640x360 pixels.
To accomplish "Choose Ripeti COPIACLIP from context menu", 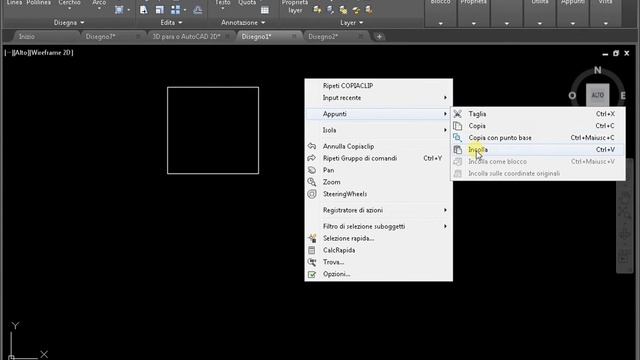I will [x=378, y=86].
